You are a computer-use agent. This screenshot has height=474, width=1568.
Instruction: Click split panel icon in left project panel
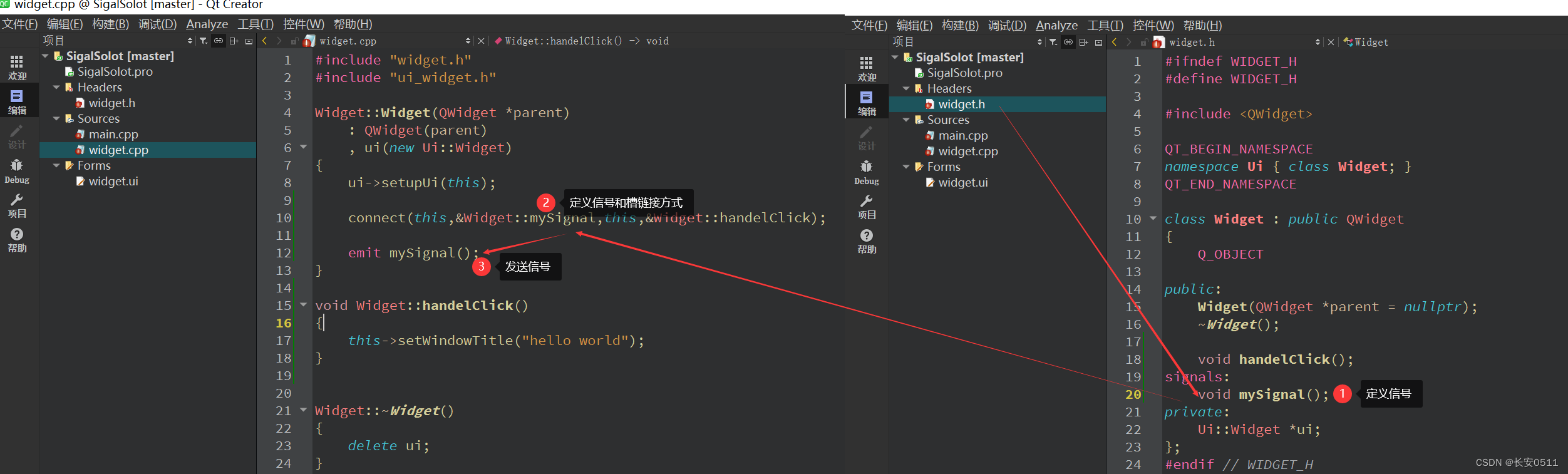[x=234, y=41]
